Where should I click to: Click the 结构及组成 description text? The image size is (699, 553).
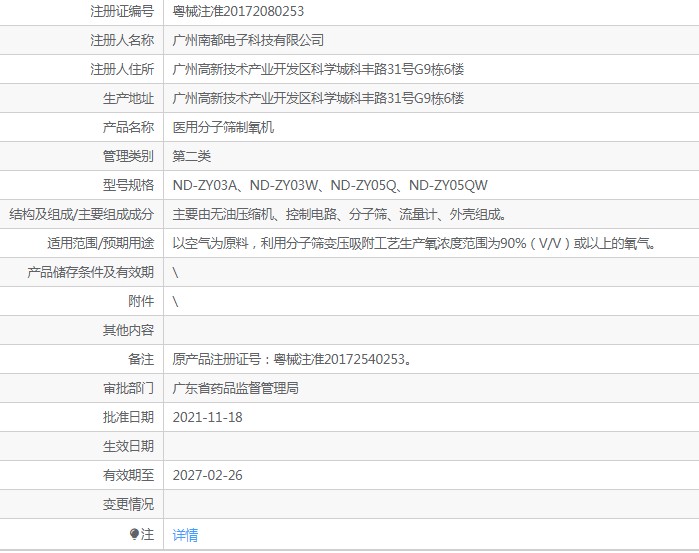[339, 214]
